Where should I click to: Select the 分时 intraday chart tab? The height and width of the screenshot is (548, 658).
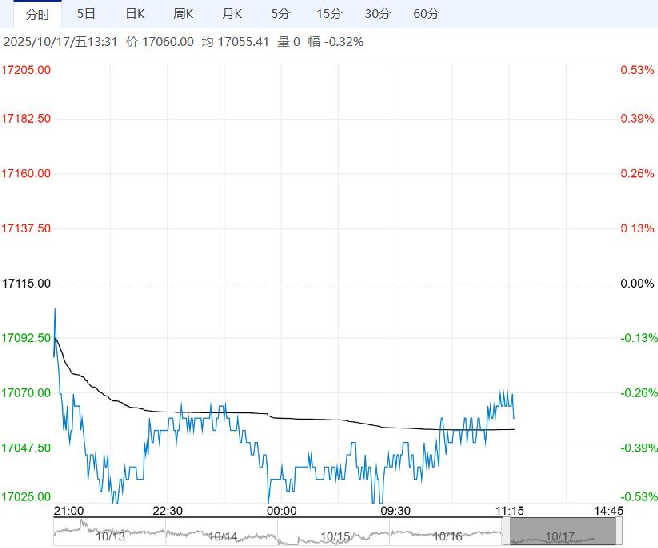[36, 14]
